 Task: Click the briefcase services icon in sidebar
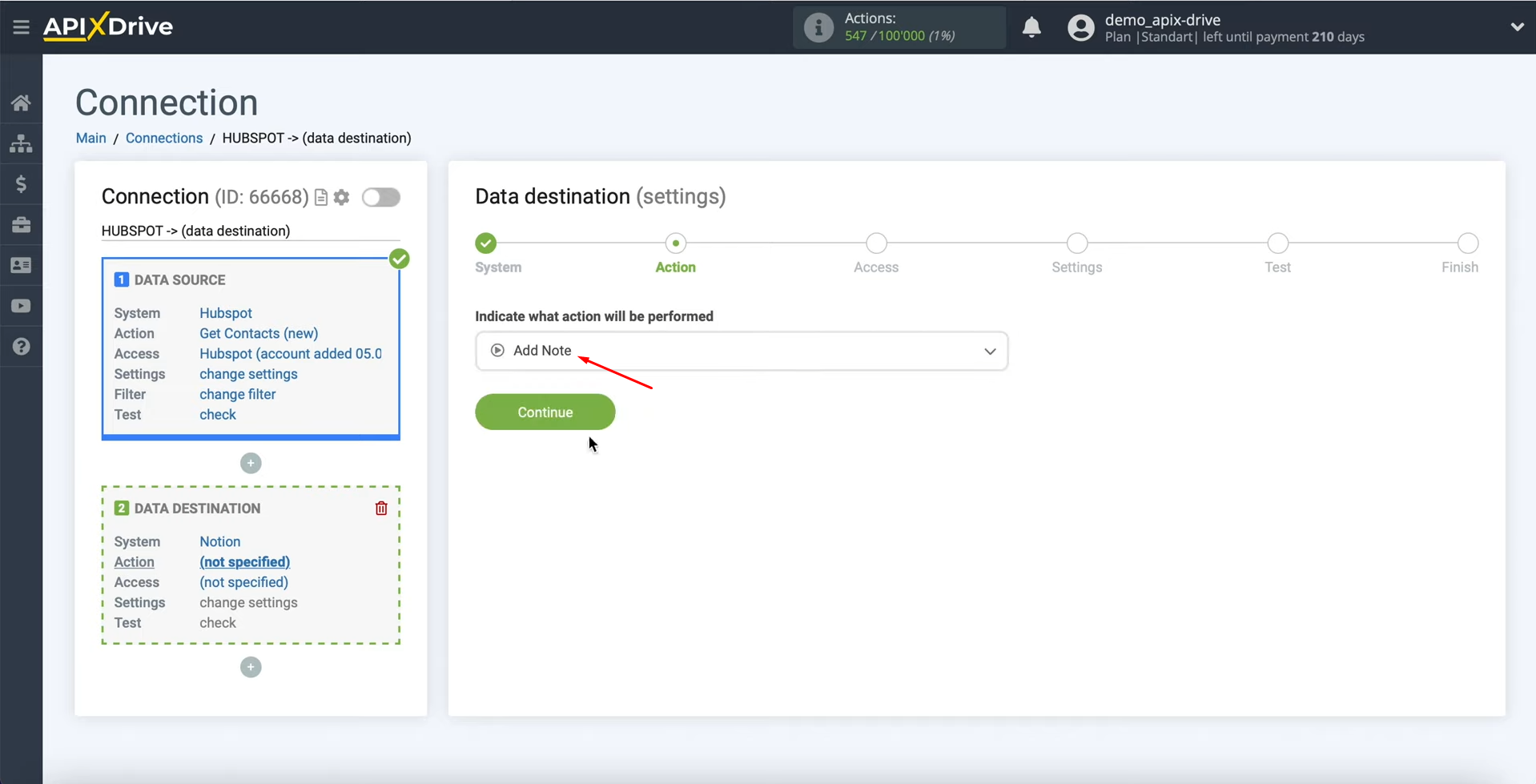pyautogui.click(x=21, y=224)
